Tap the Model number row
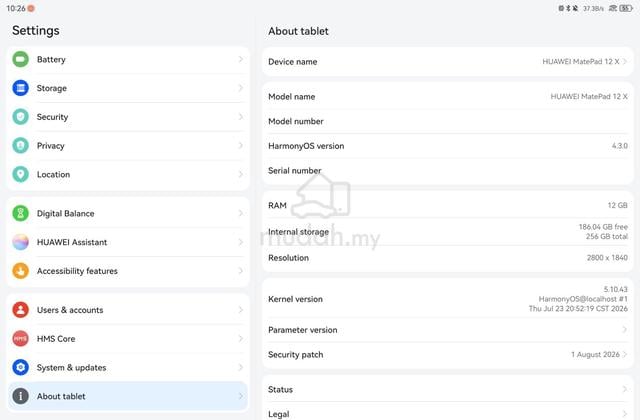 tap(448, 121)
